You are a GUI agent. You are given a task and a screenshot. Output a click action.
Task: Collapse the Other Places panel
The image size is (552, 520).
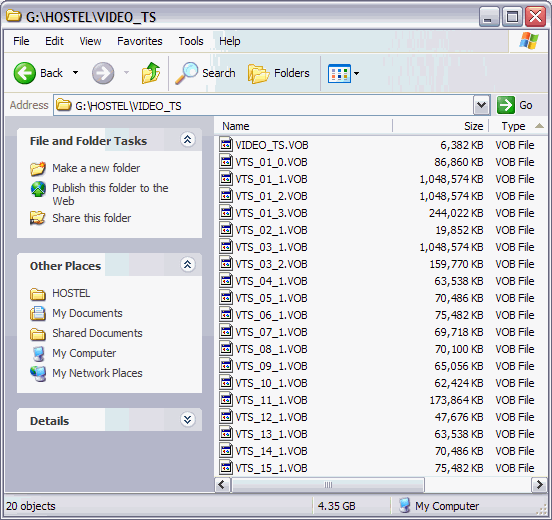(x=188, y=265)
